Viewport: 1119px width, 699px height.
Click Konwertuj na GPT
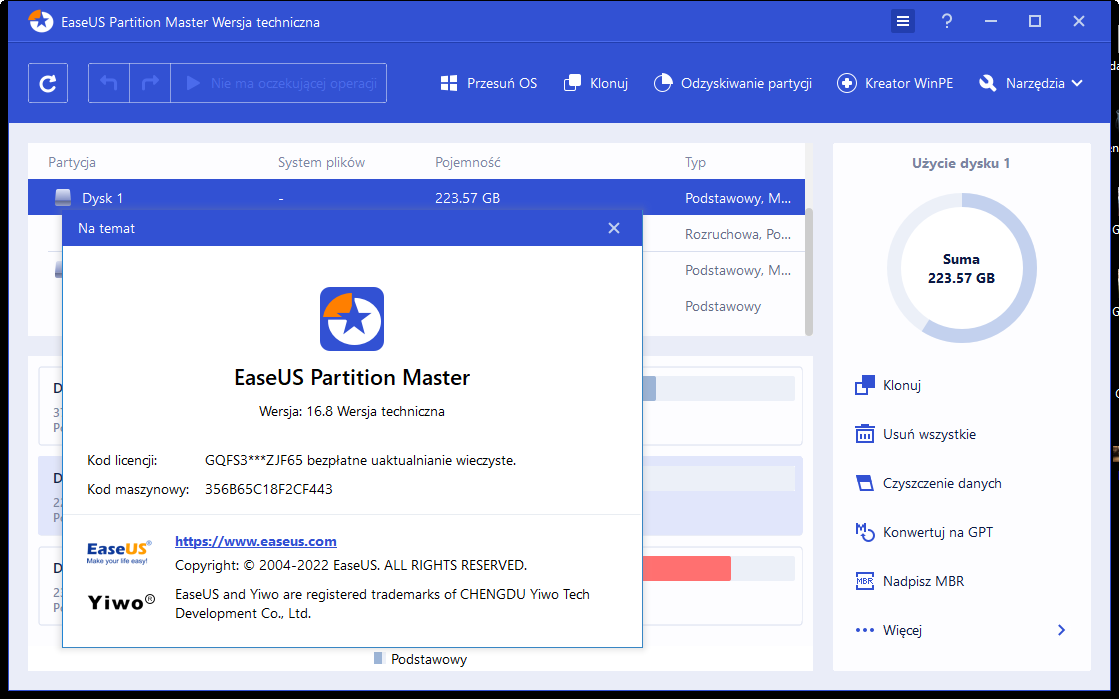click(924, 533)
